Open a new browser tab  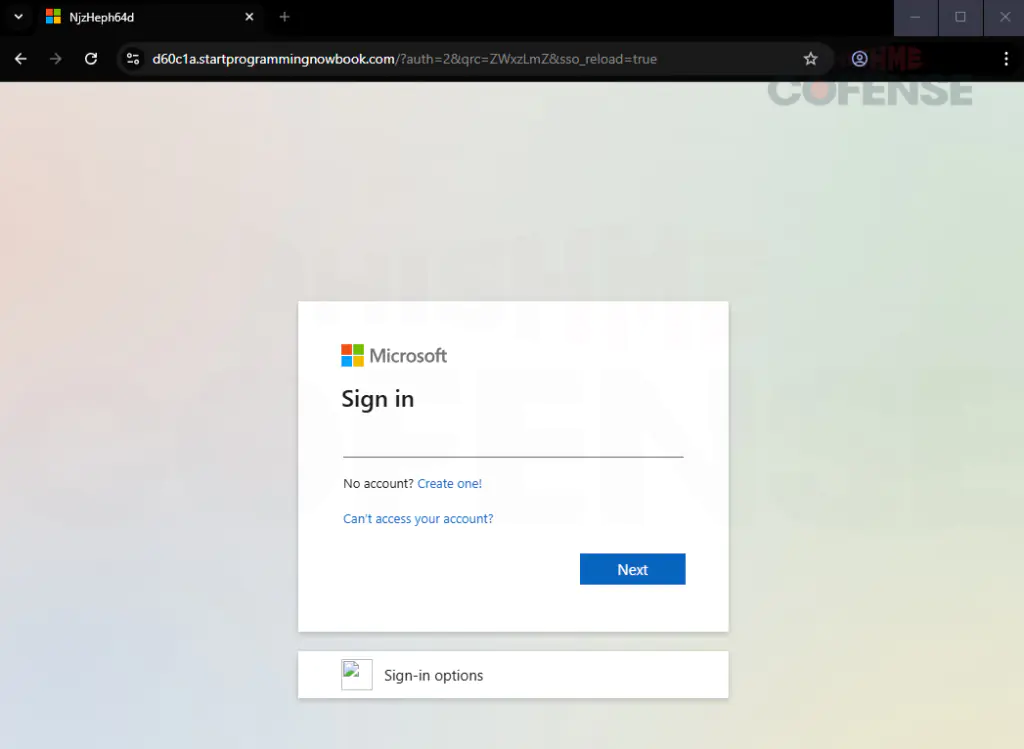click(x=284, y=17)
